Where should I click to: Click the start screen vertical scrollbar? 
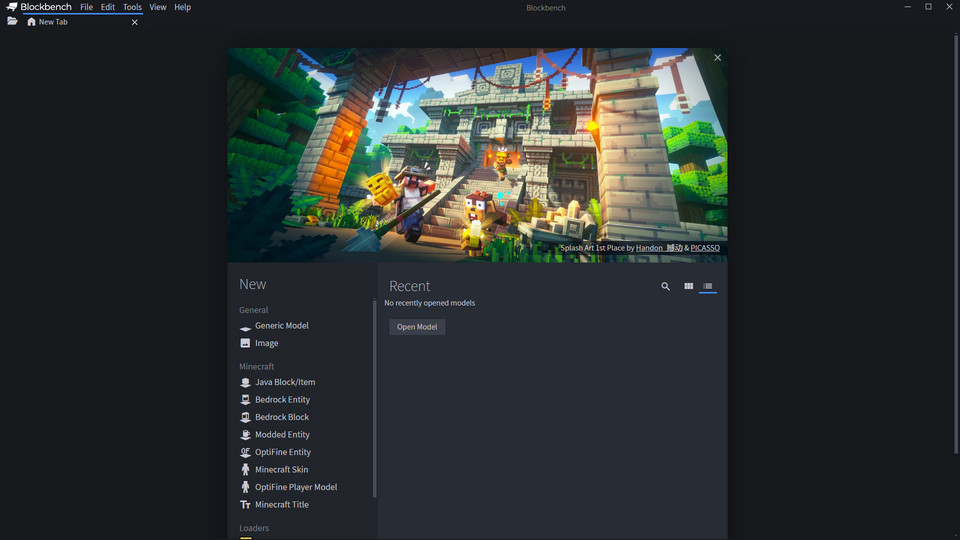pyautogui.click(x=956, y=244)
